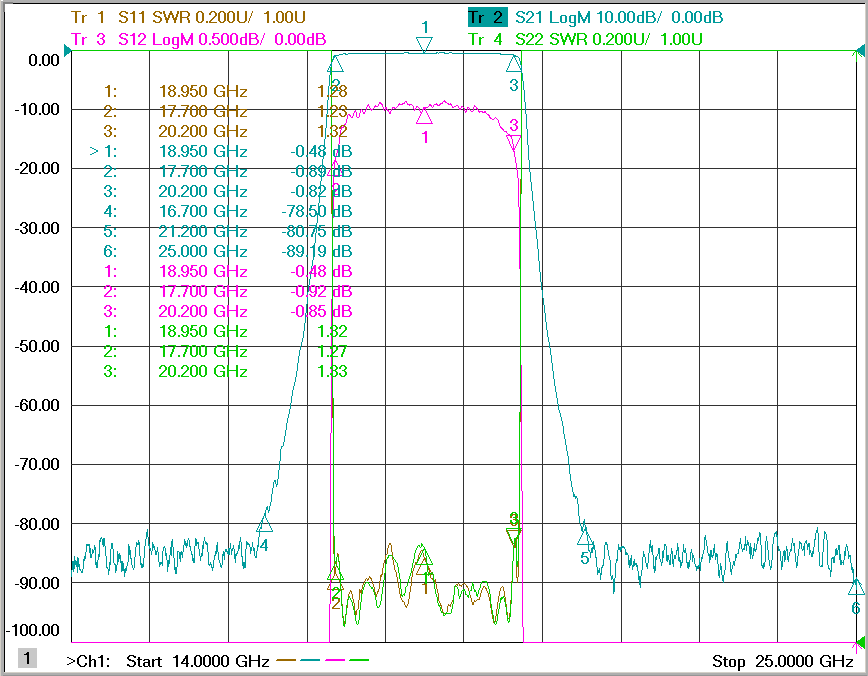Screen dimensions: 868x676
Task: Click the >Ch1: channel label
Action: pyautogui.click(x=88, y=661)
